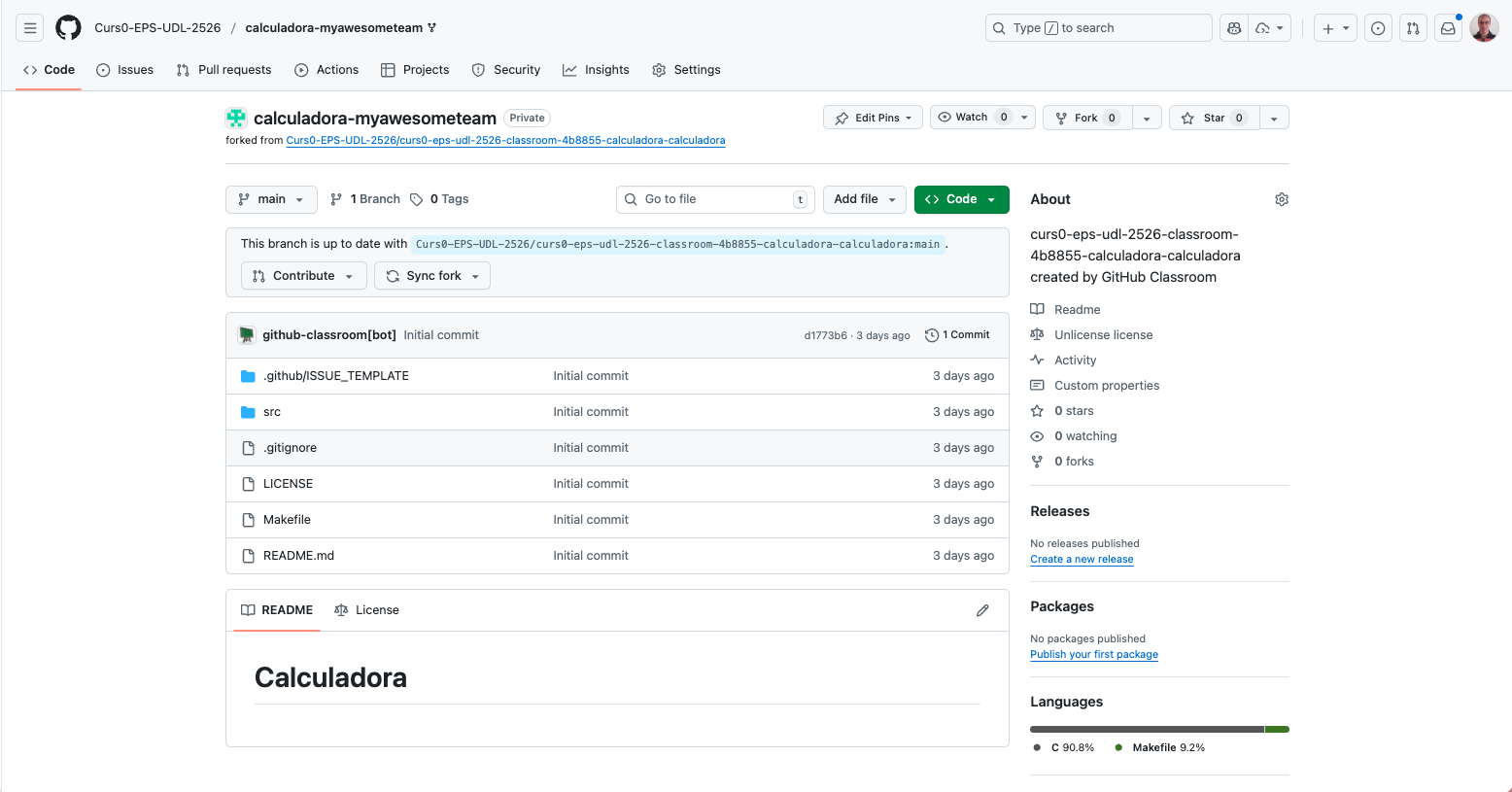Image resolution: width=1512 pixels, height=792 pixels.
Task: View the 1 Branch link
Action: tap(365, 199)
